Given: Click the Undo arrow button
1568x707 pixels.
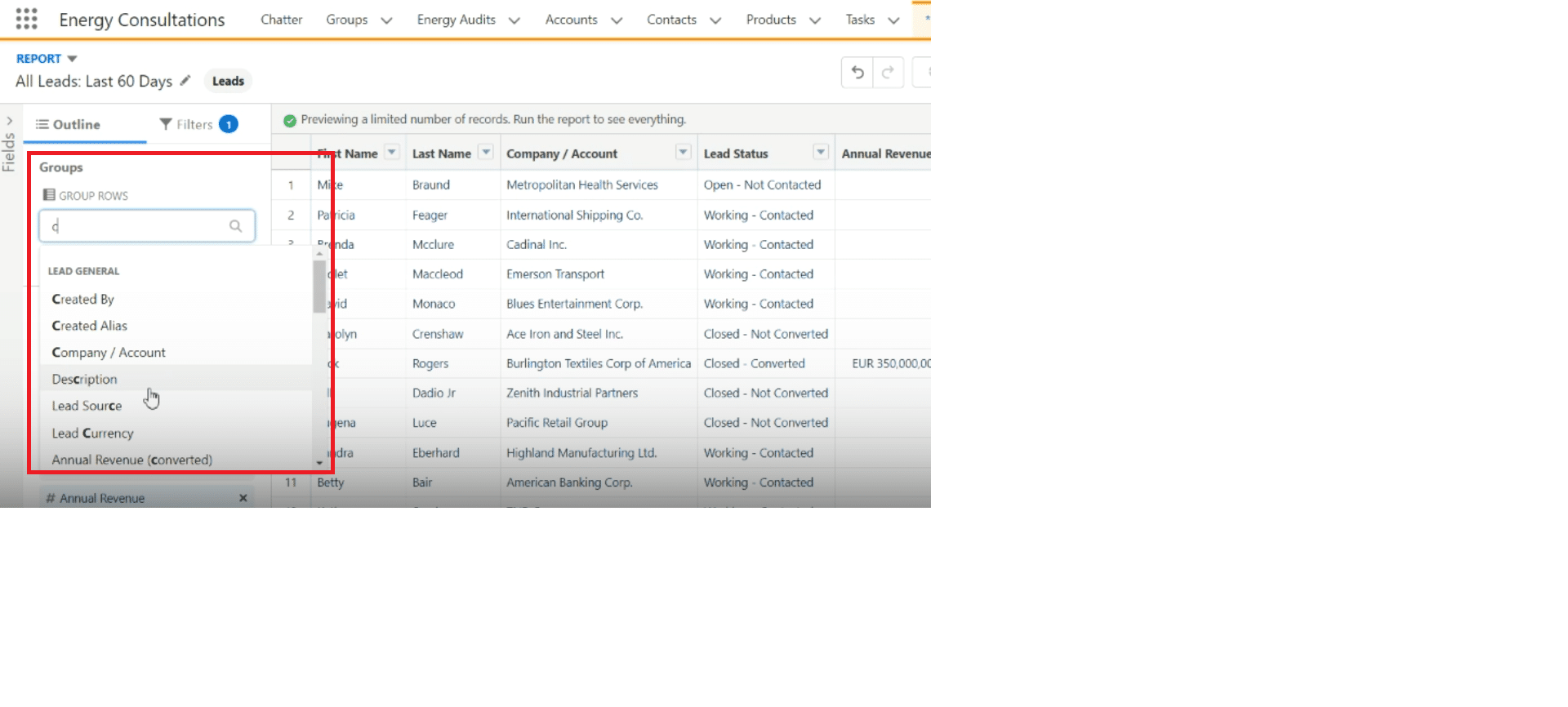Looking at the screenshot, I should click(x=857, y=73).
